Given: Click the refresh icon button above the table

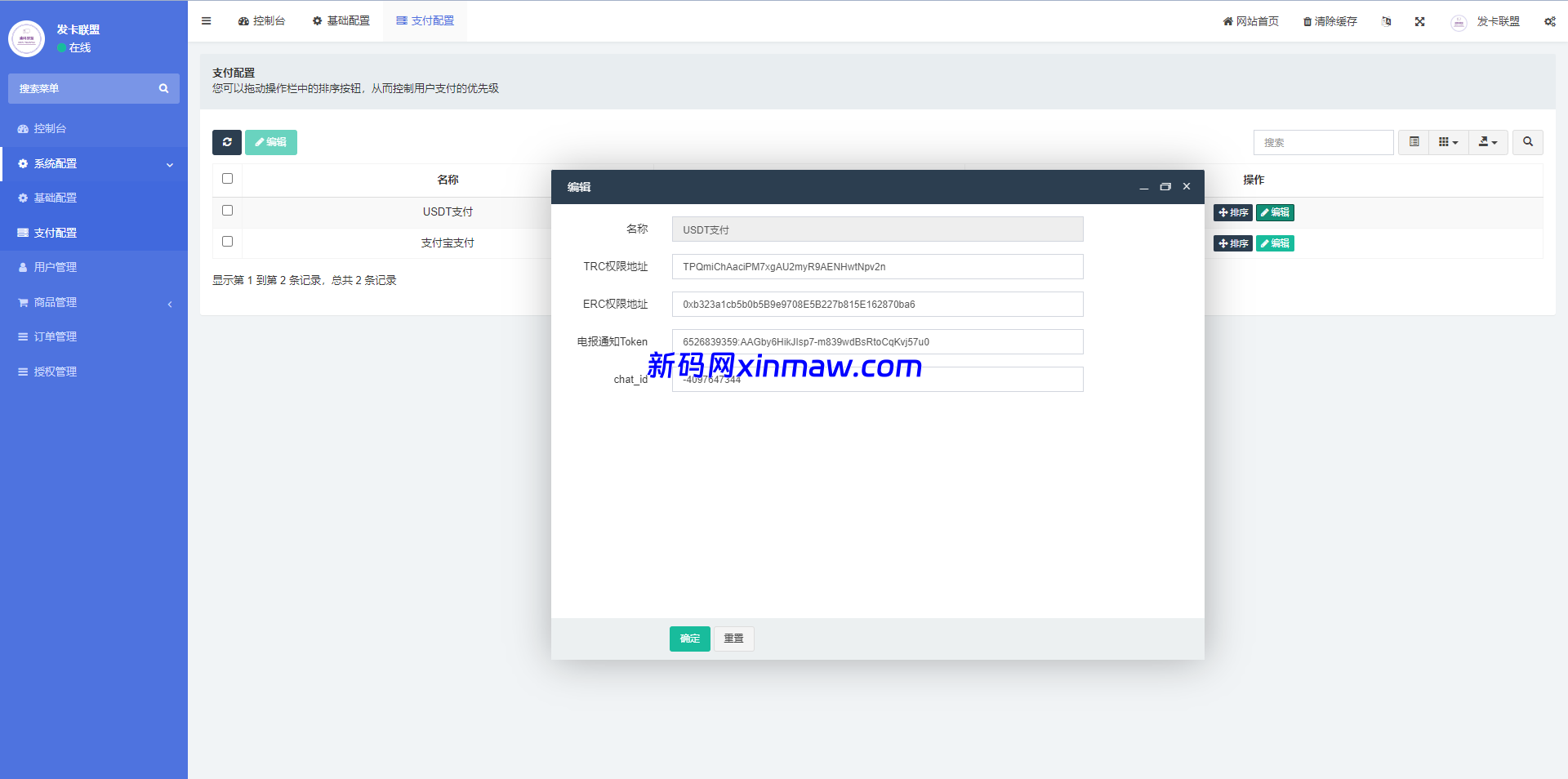Looking at the screenshot, I should tap(227, 142).
